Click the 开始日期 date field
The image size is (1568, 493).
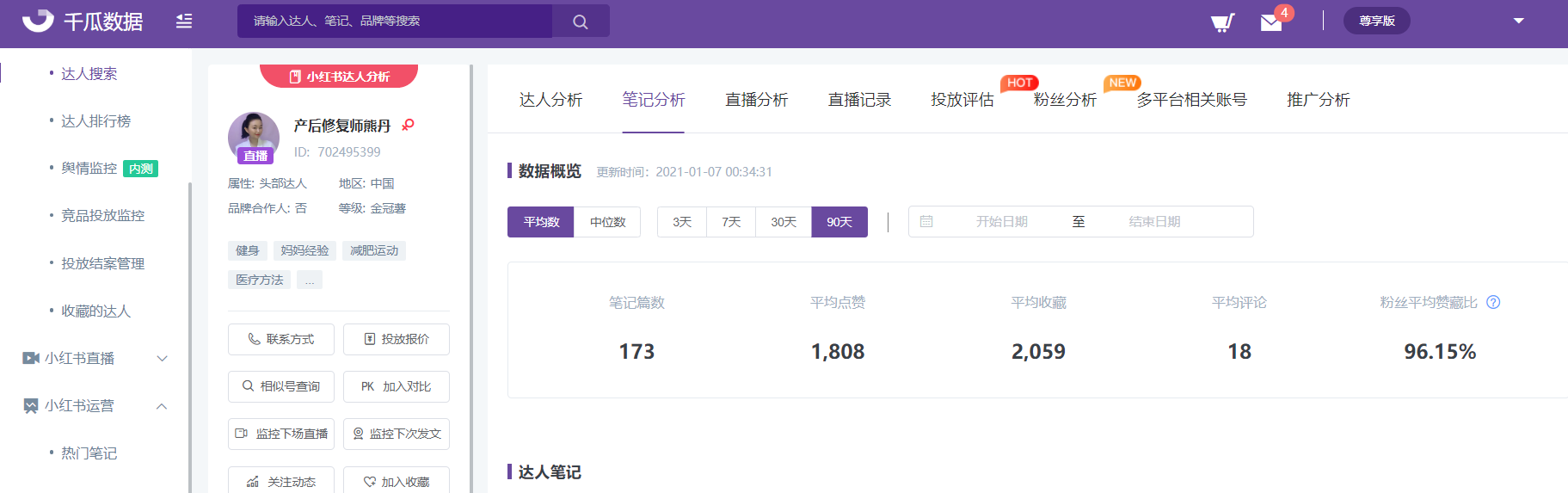click(x=1001, y=222)
